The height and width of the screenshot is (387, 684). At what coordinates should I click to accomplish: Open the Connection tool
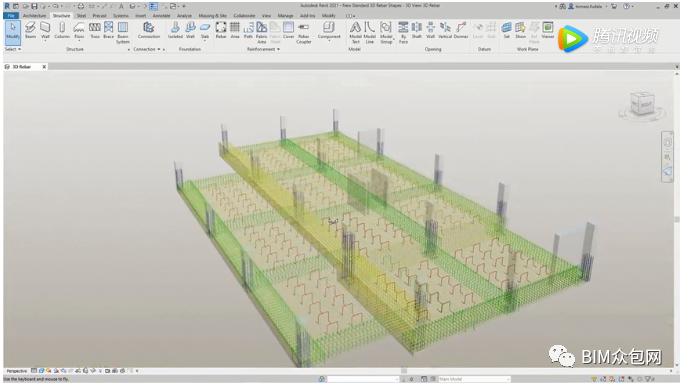[149, 31]
